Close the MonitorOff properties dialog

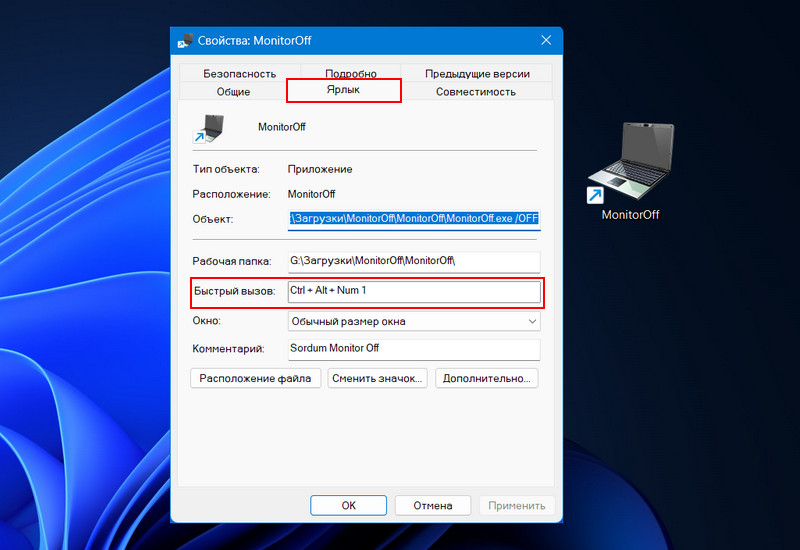tap(546, 40)
